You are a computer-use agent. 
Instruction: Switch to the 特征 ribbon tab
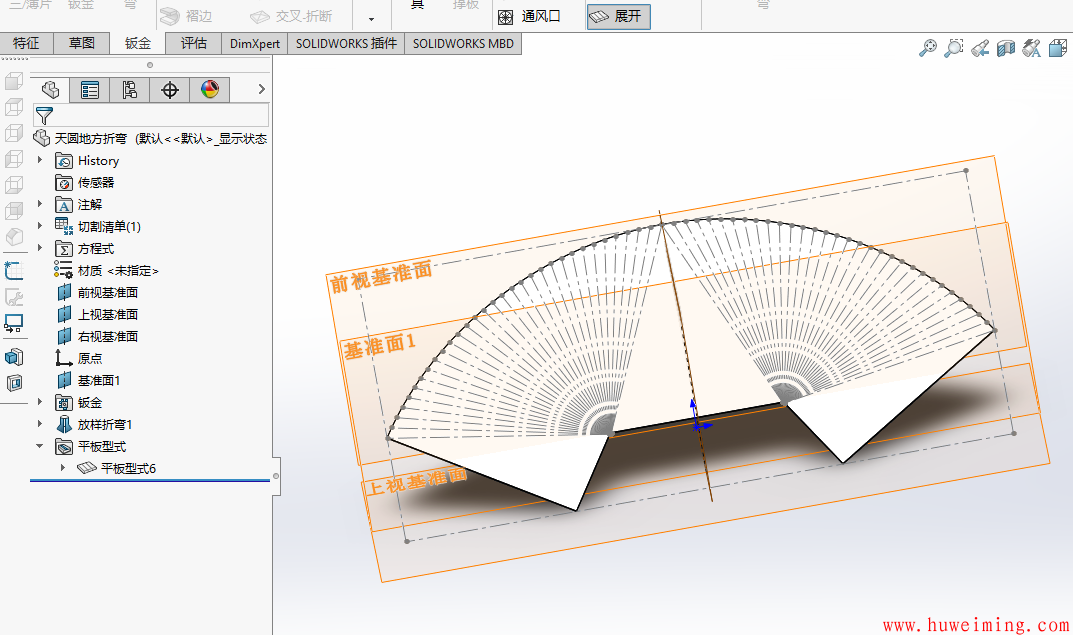pos(26,43)
